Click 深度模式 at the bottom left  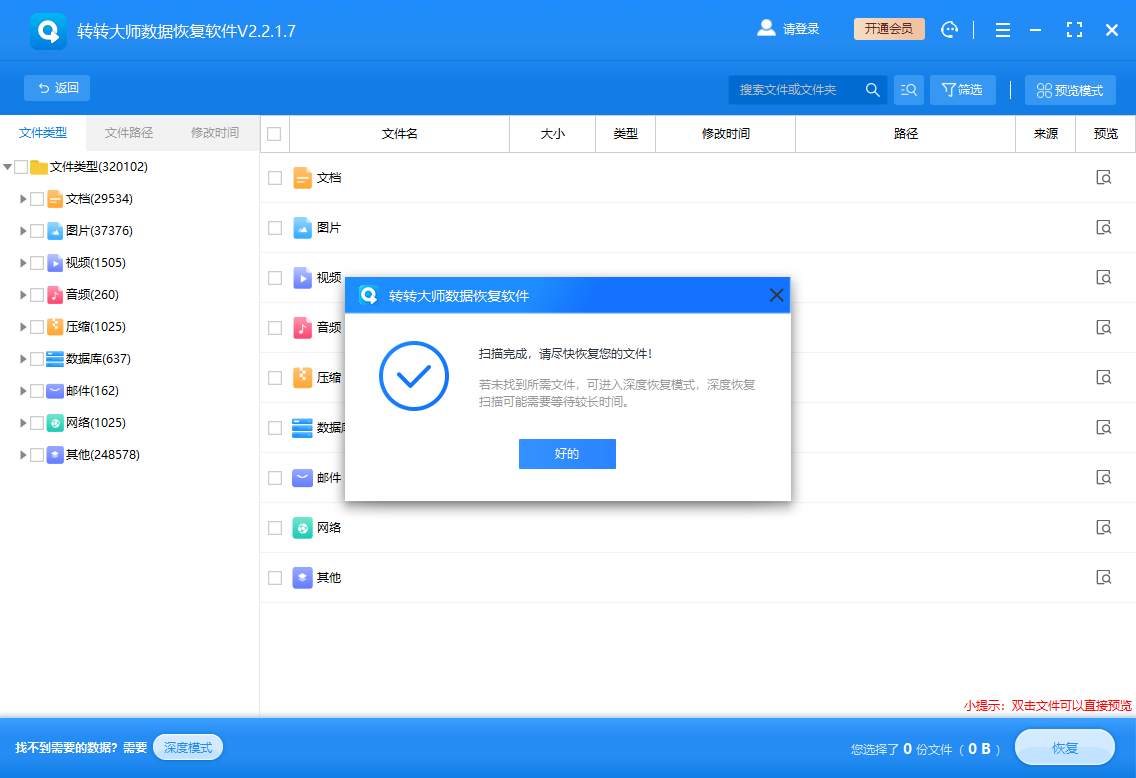point(187,746)
